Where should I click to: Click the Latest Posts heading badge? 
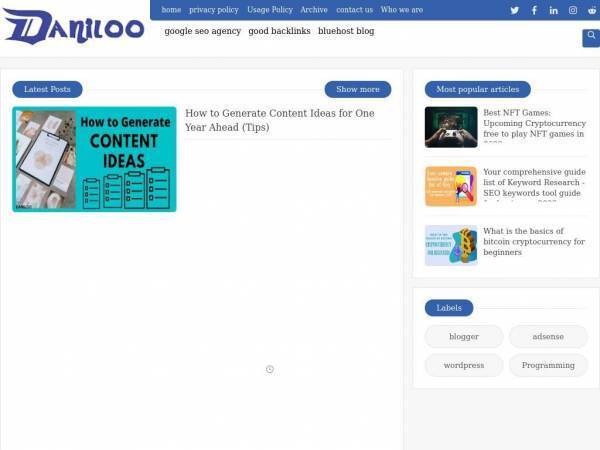point(47,89)
